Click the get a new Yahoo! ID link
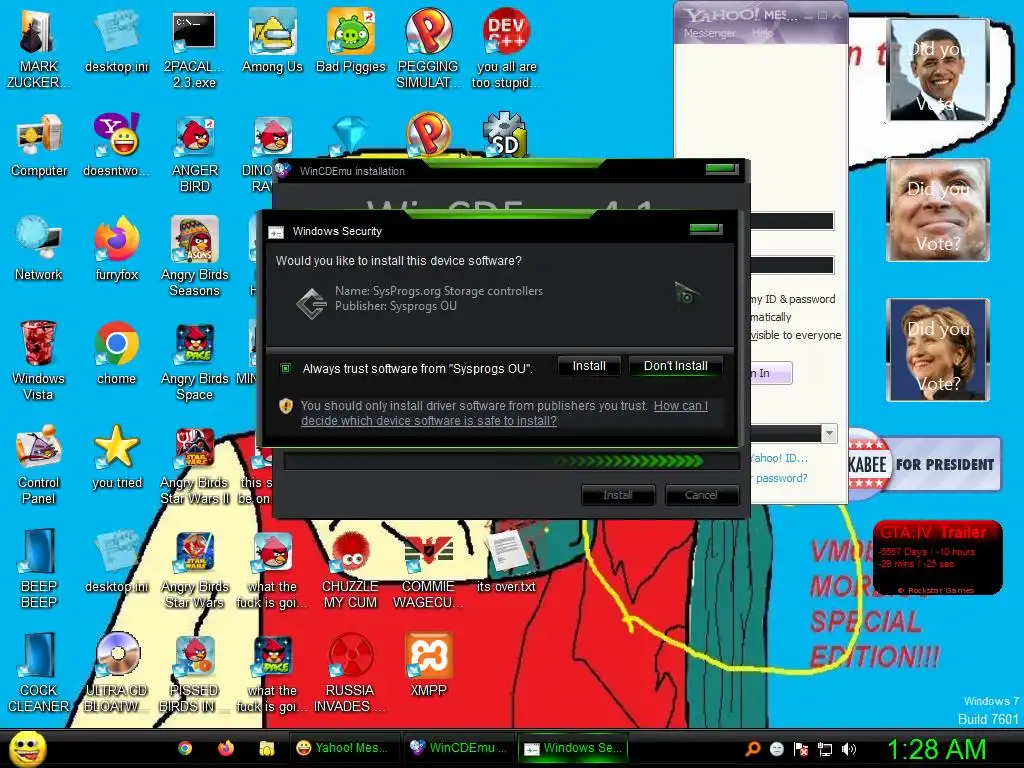Screen dimensions: 1024x768 (779, 458)
